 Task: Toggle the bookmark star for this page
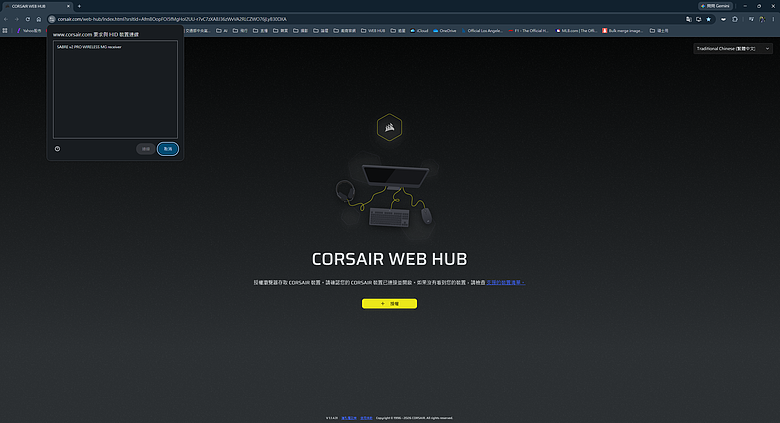point(708,19)
